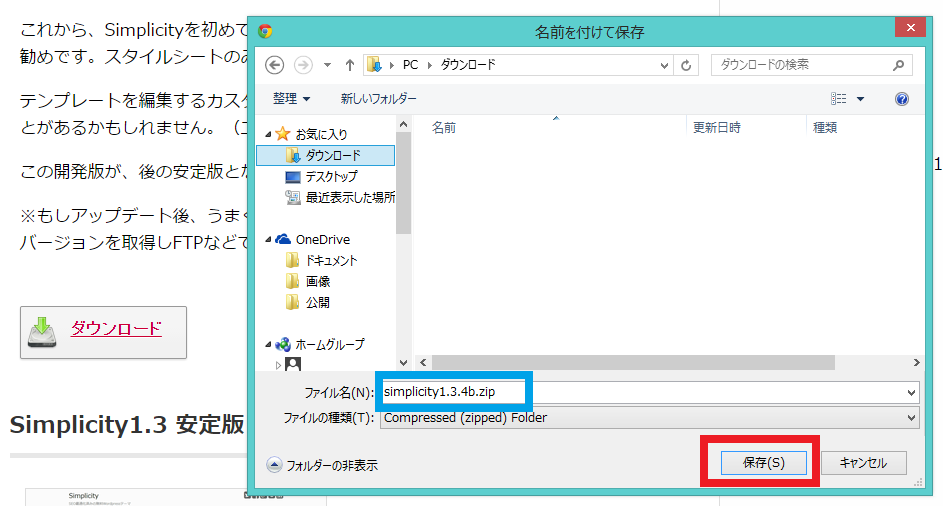
Task: Select OneDrive in navigation pane
Action: [x=322, y=239]
